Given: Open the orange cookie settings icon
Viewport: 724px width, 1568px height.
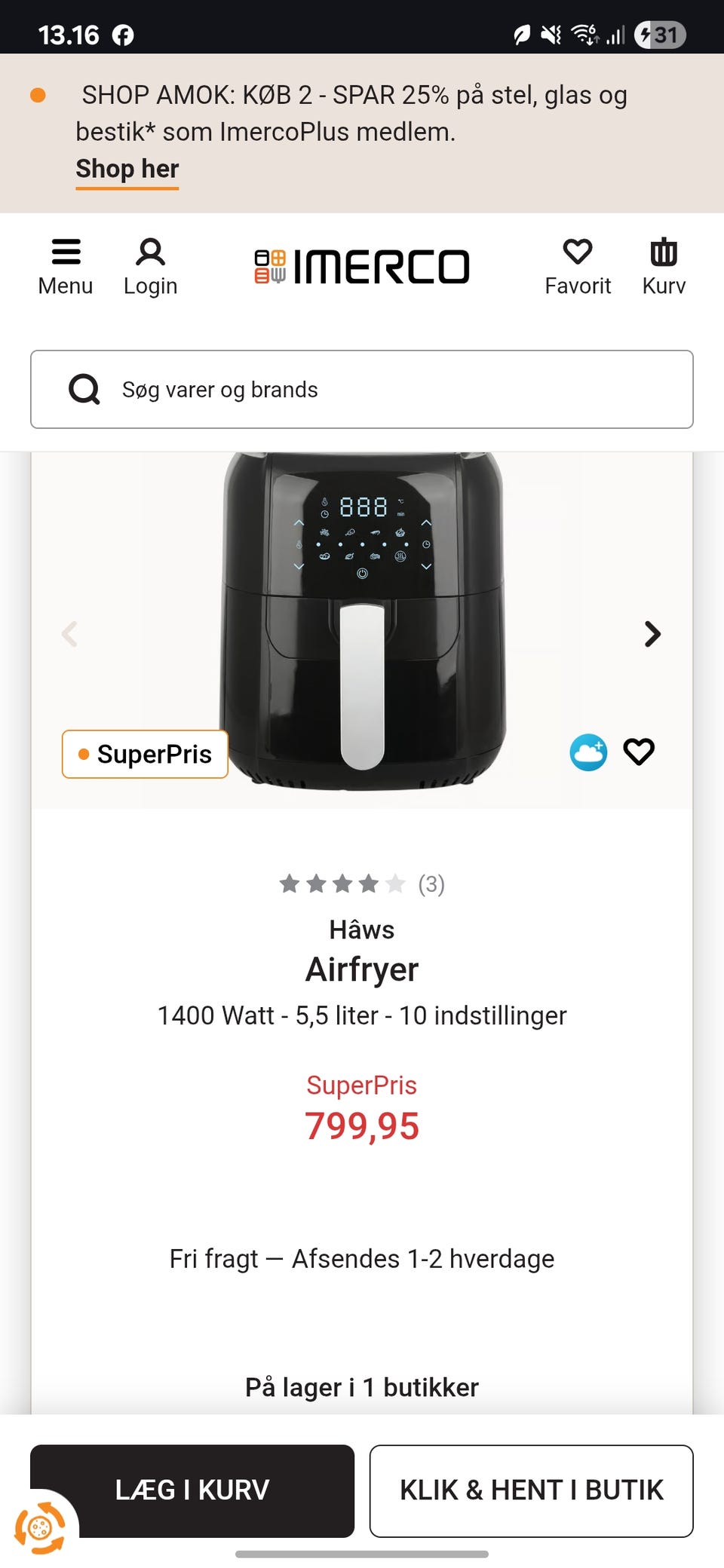Looking at the screenshot, I should tap(39, 1529).
